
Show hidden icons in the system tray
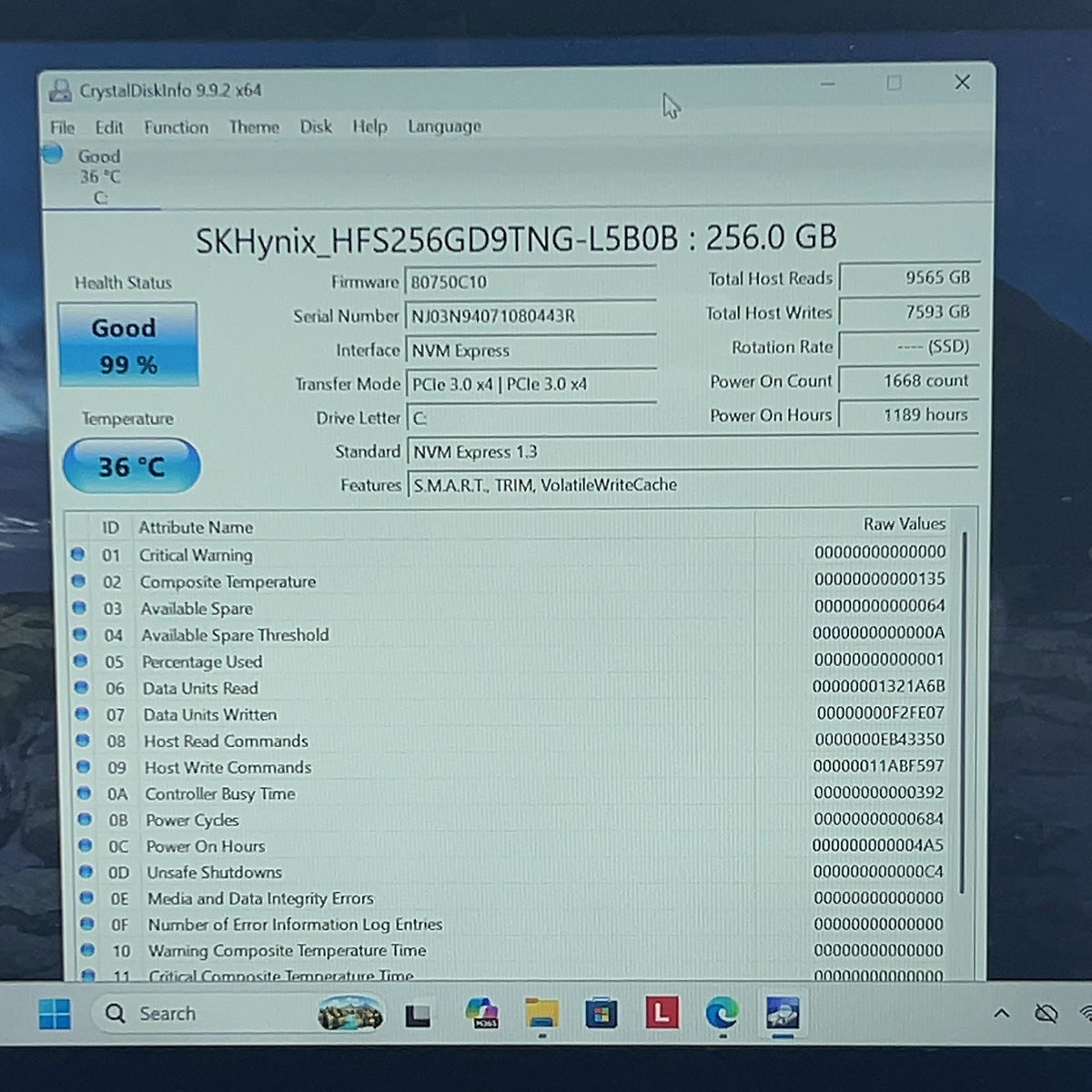pos(1001,1013)
